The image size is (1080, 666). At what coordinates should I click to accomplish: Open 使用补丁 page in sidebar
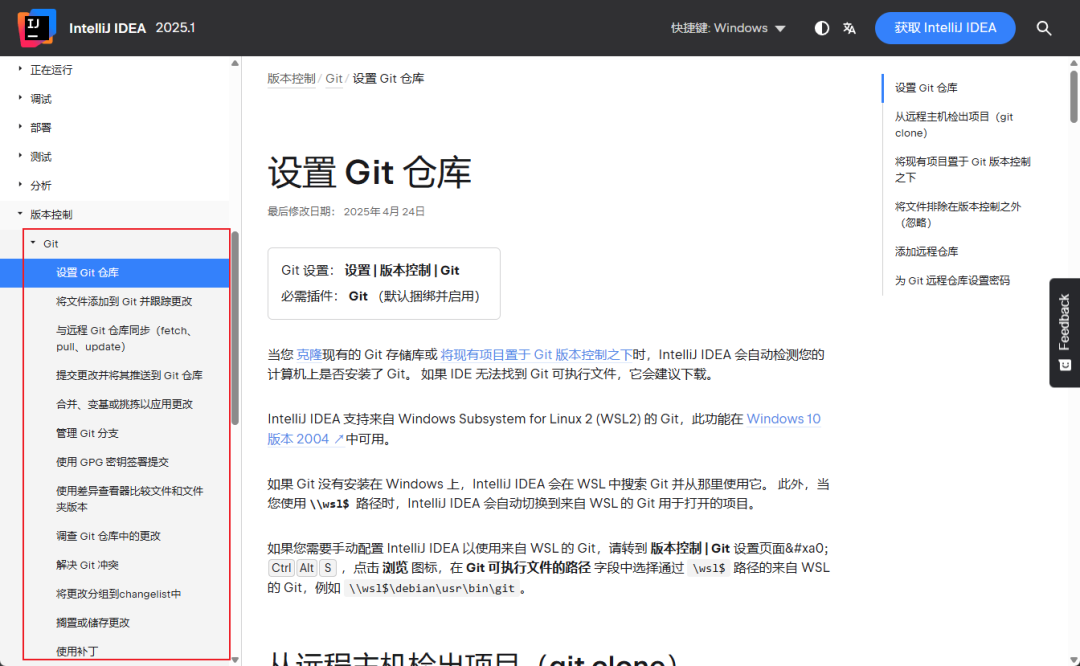coord(77,652)
